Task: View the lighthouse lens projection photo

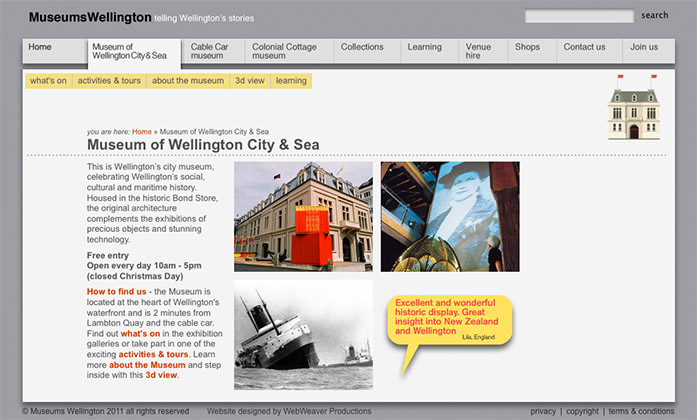Action: [x=450, y=216]
